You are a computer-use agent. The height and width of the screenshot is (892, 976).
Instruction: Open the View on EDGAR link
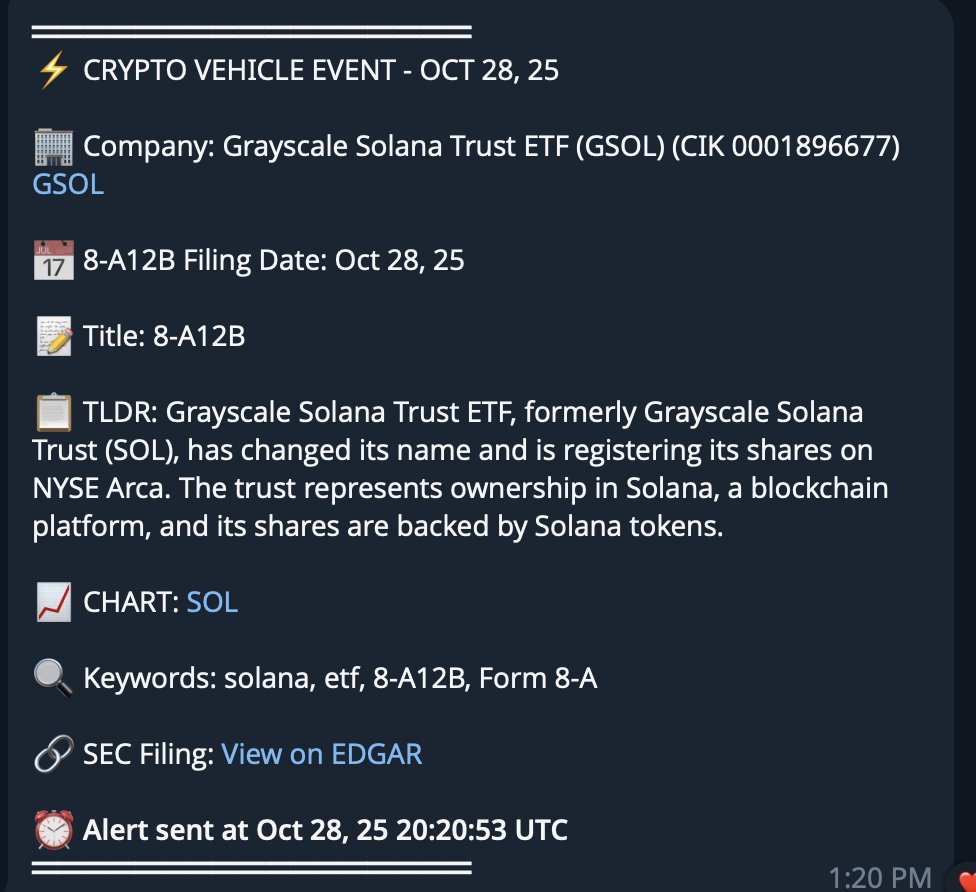321,754
